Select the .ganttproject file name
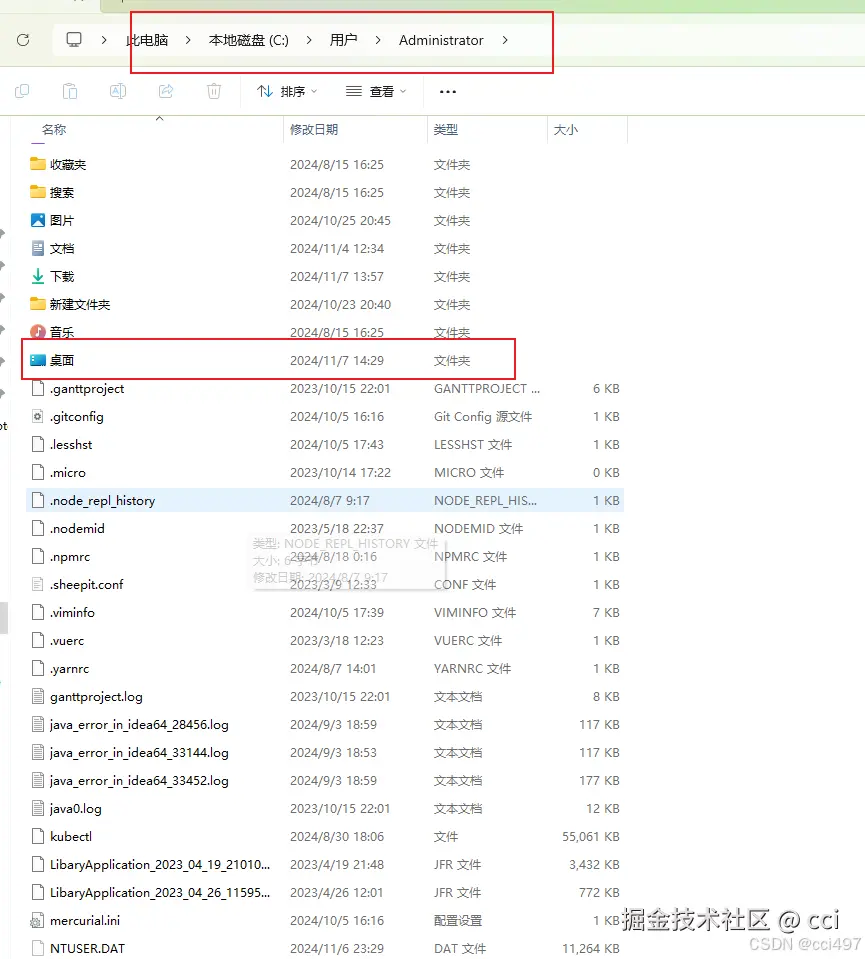The height and width of the screenshot is (959, 865). (x=87, y=389)
